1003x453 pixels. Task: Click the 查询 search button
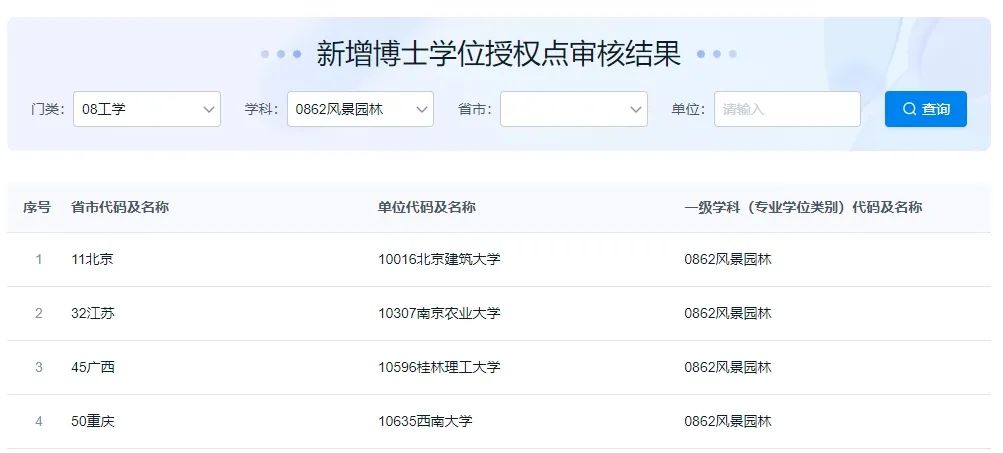click(925, 109)
